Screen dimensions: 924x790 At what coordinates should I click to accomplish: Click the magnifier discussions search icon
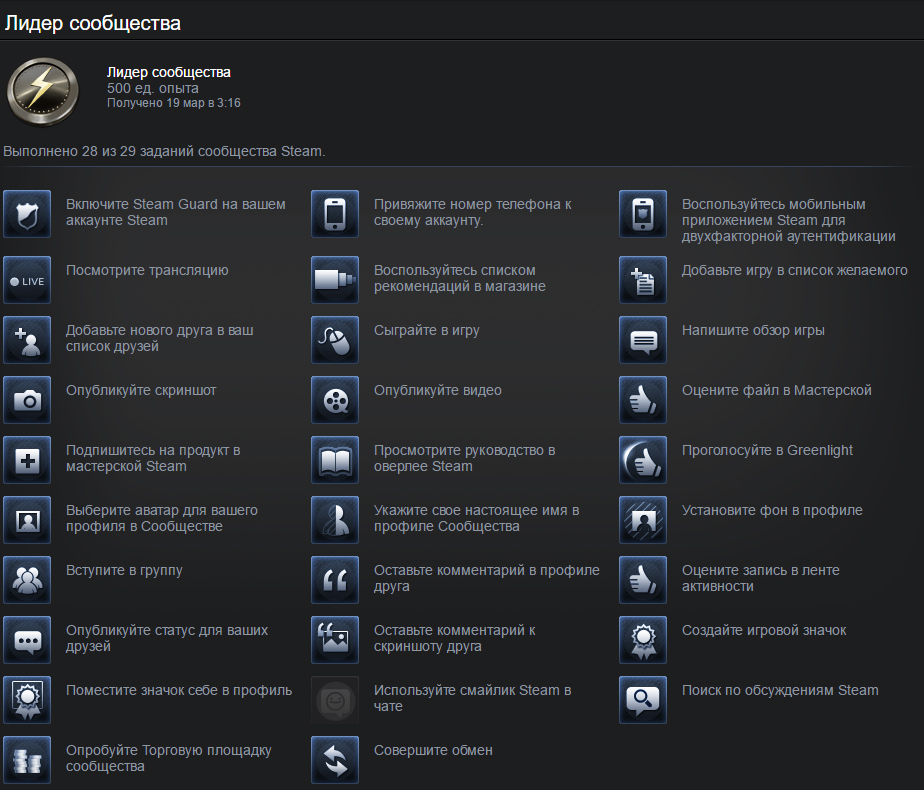(x=643, y=700)
